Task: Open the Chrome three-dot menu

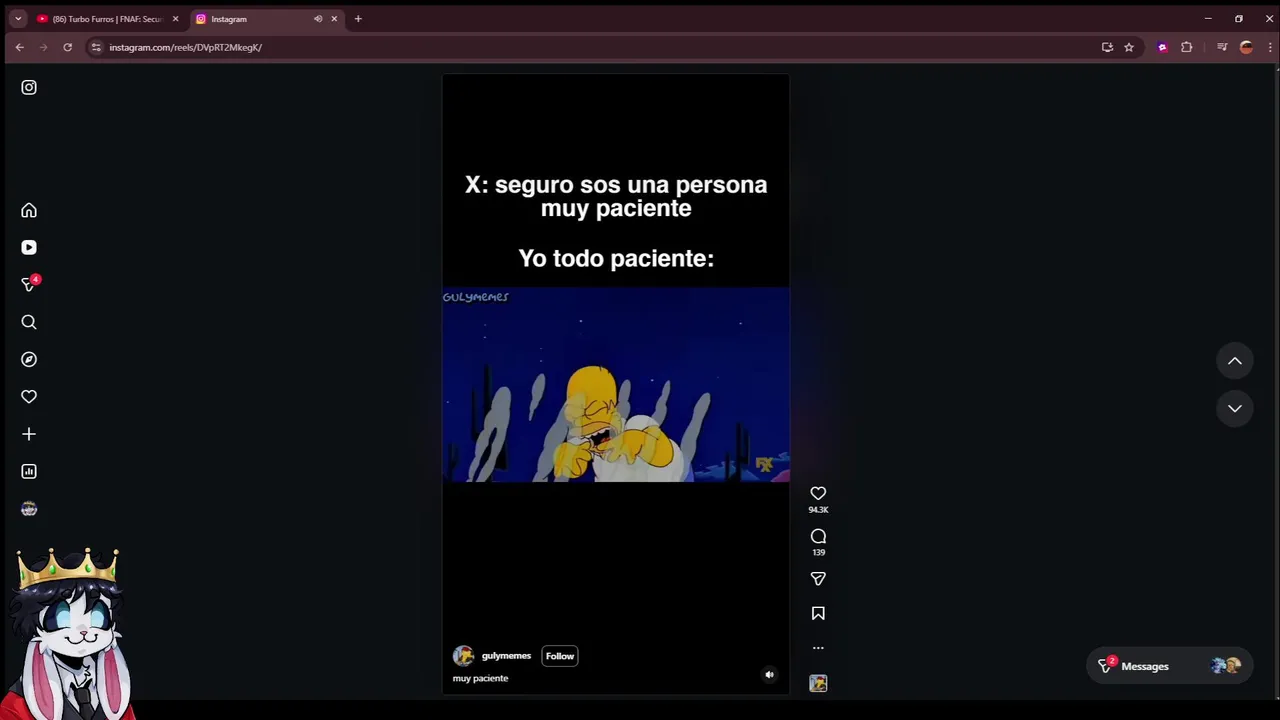Action: click(x=1270, y=47)
